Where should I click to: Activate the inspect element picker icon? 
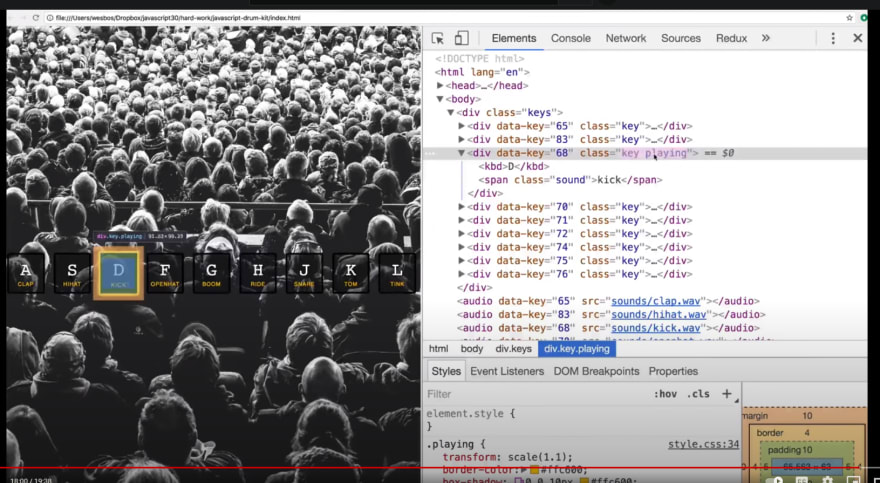click(x=438, y=38)
